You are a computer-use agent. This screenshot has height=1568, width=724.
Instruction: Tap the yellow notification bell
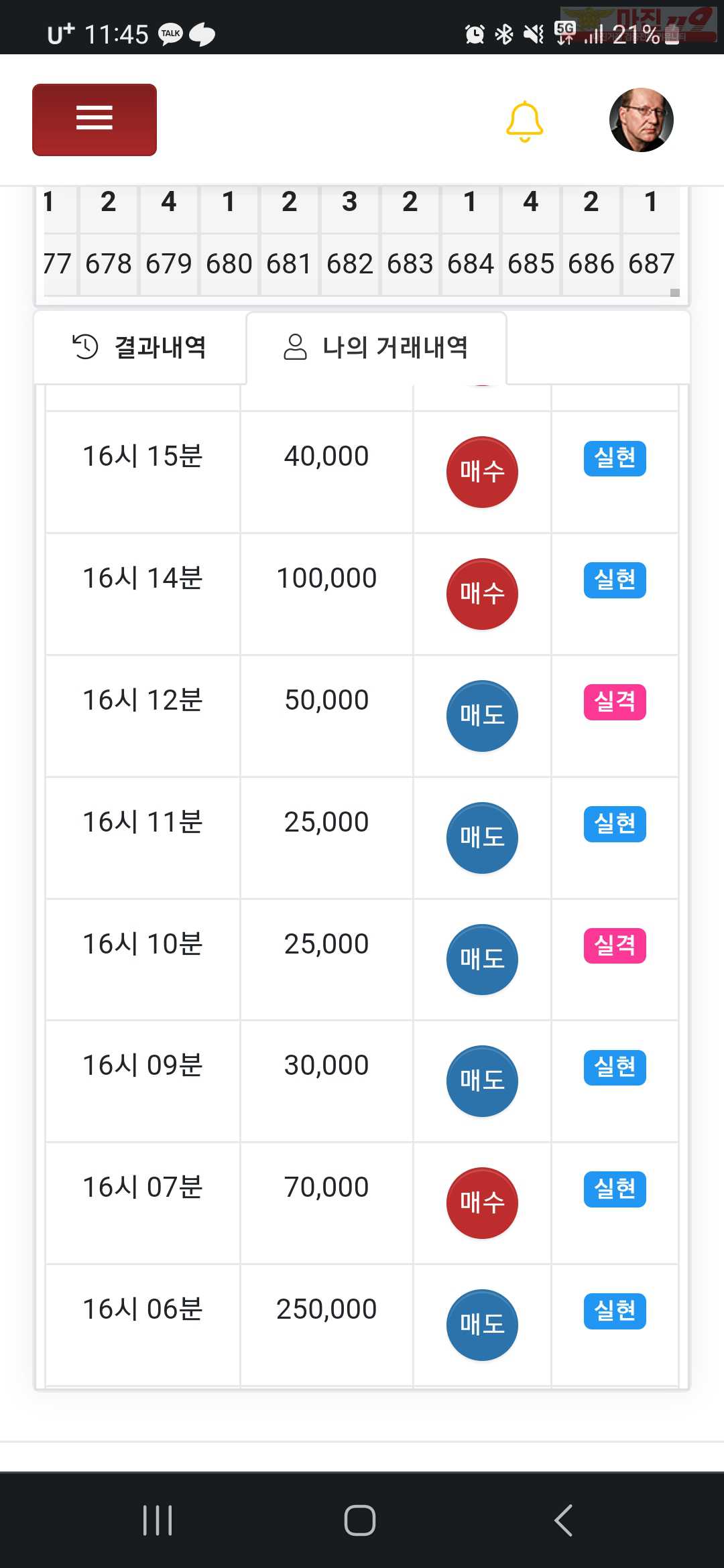coord(524,121)
